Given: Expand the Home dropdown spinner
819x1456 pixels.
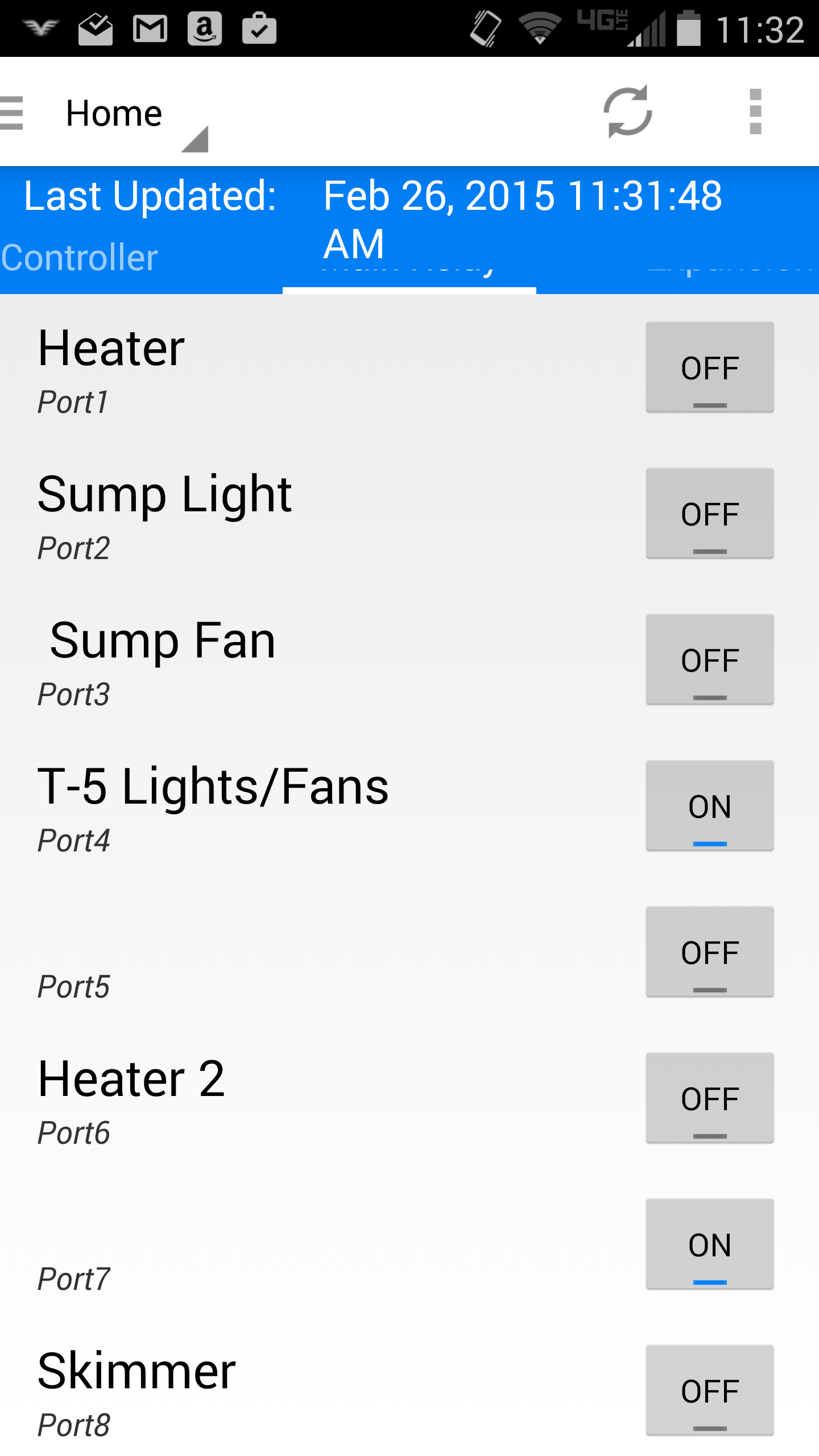Looking at the screenshot, I should point(136,114).
